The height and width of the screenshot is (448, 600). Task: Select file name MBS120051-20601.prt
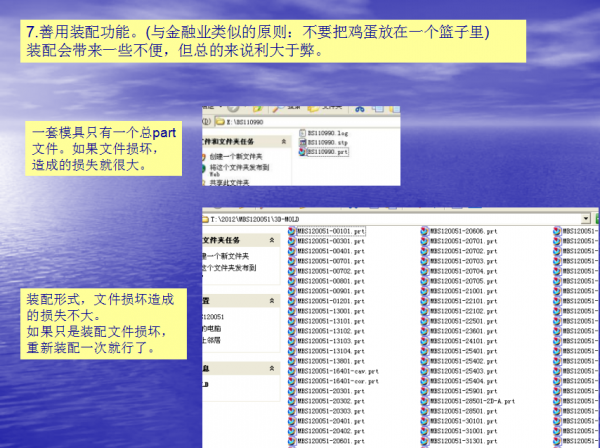(331, 441)
